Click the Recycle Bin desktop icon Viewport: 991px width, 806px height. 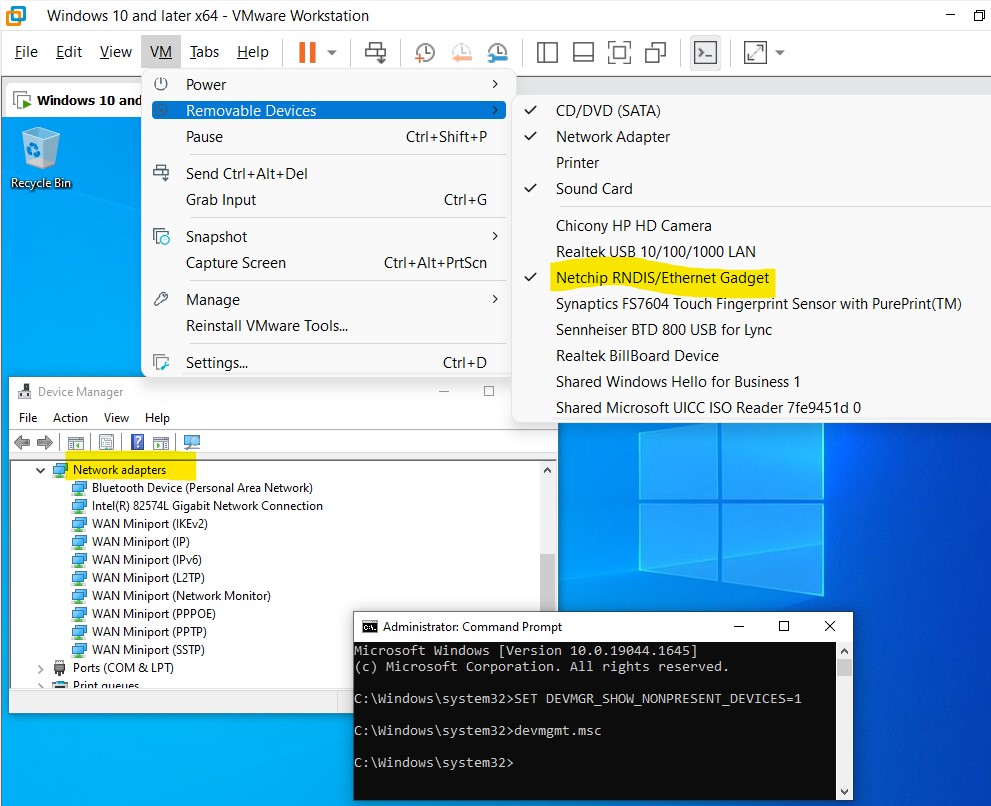click(x=40, y=158)
